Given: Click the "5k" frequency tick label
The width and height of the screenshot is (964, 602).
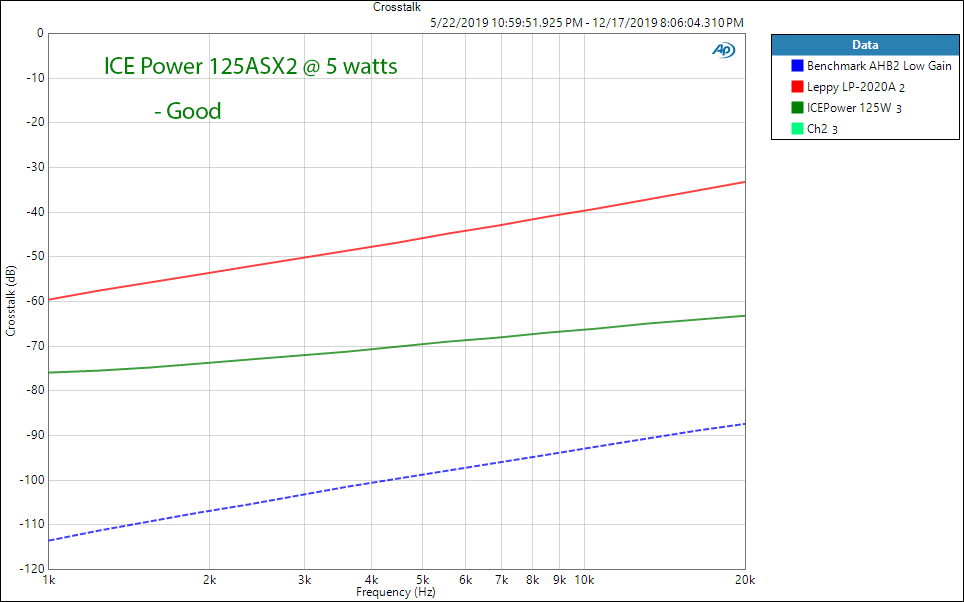Looking at the screenshot, I should (423, 580).
